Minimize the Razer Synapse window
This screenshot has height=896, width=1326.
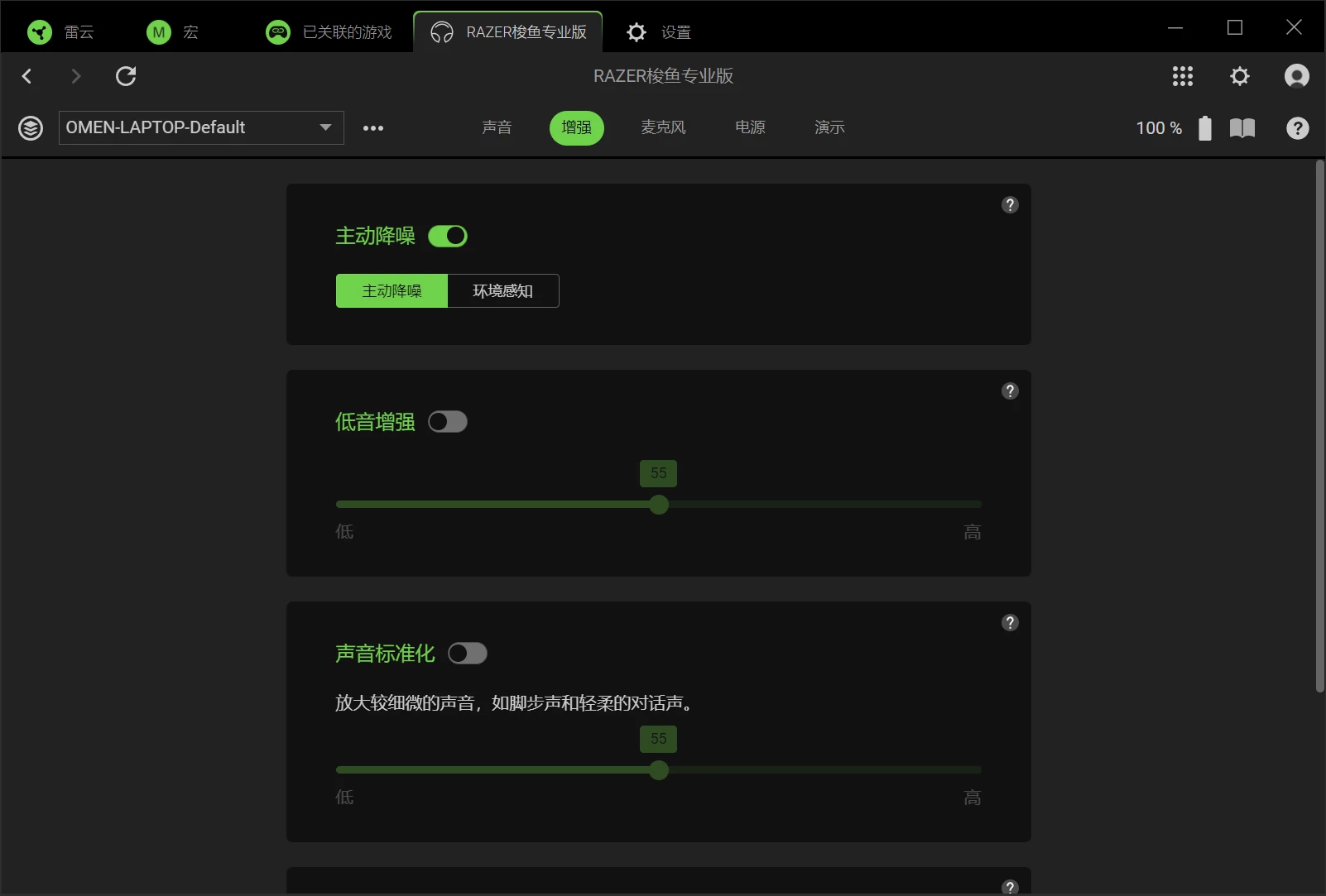point(1175,27)
